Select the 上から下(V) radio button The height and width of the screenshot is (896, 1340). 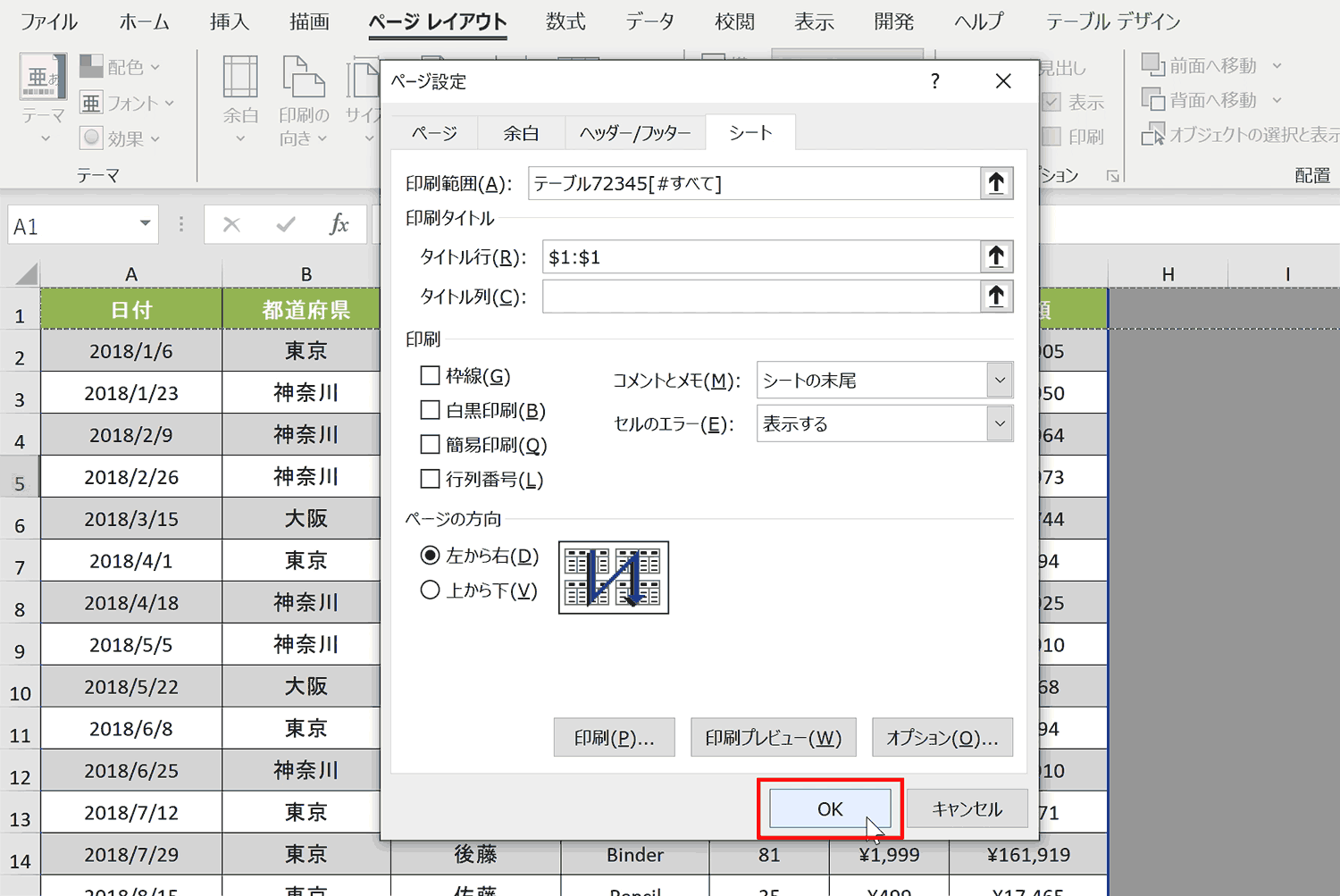pyautogui.click(x=430, y=590)
